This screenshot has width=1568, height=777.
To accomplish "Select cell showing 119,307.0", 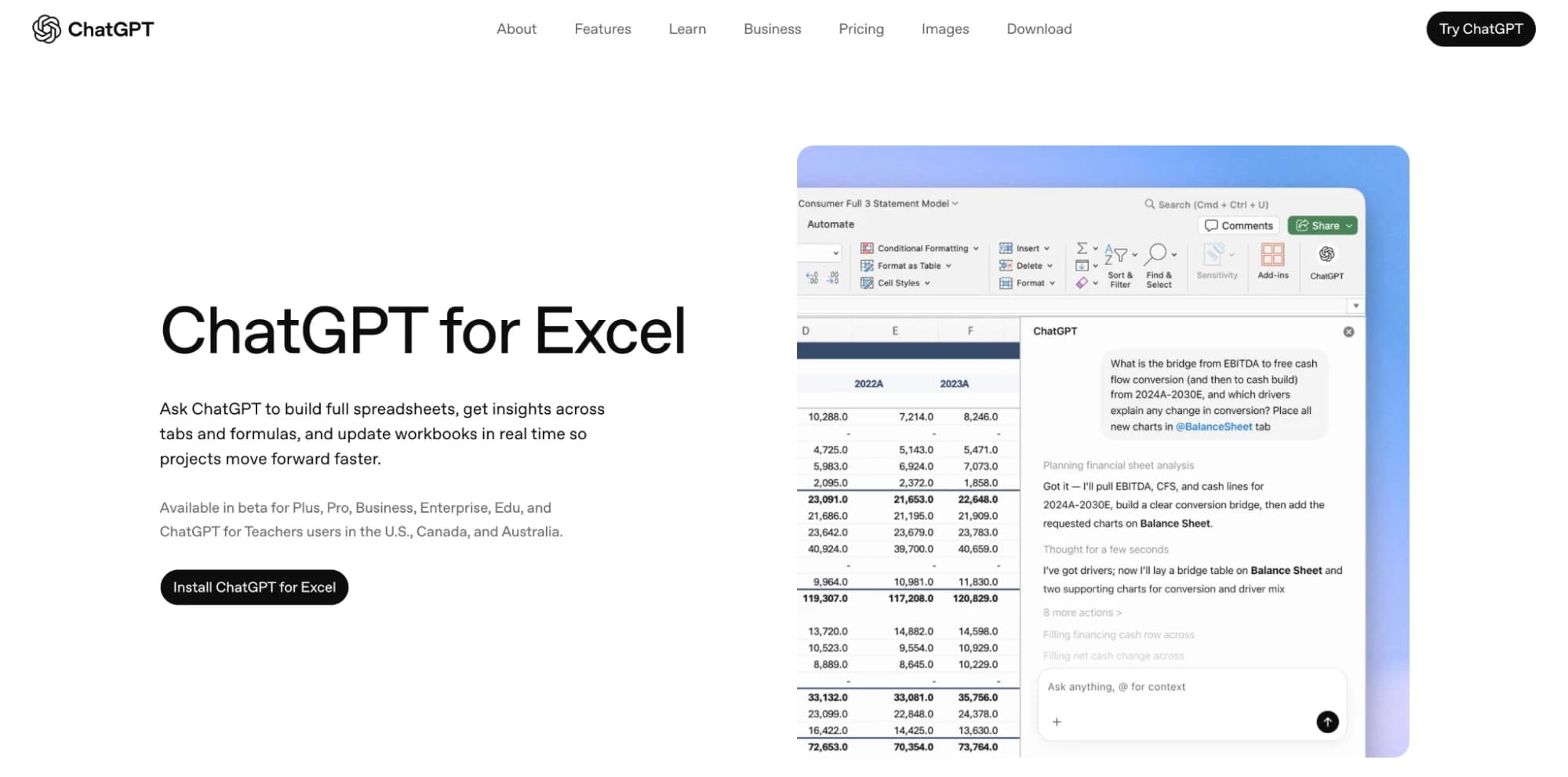I will pos(824,598).
